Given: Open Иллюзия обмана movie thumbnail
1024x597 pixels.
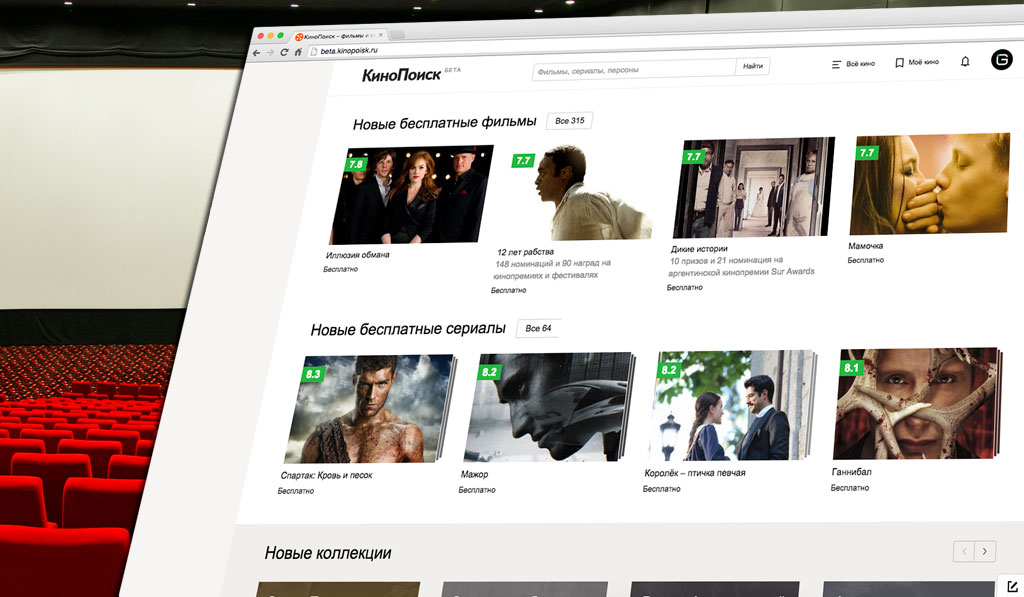Looking at the screenshot, I should 411,195.
